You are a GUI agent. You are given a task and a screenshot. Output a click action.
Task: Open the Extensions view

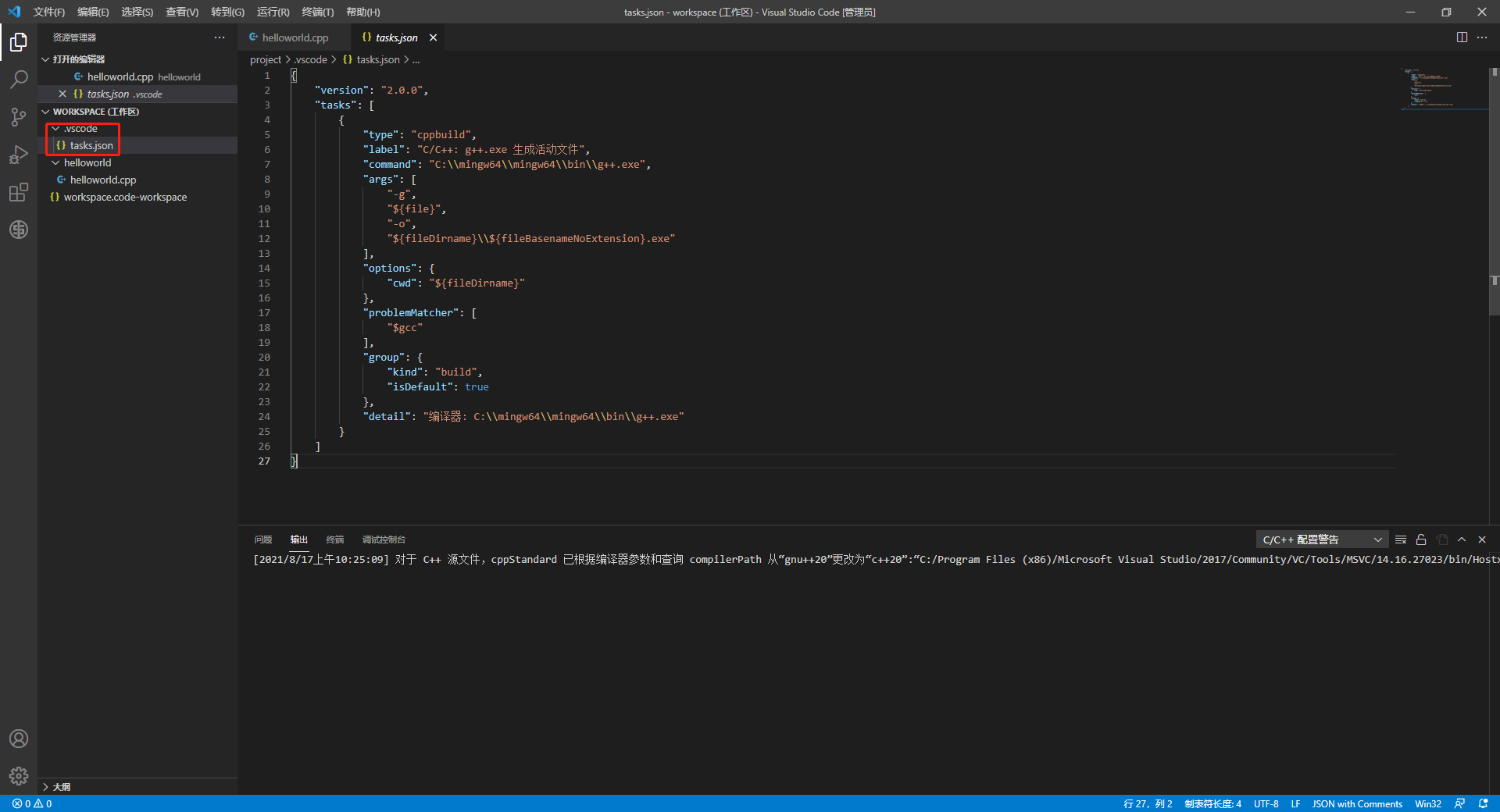19,192
